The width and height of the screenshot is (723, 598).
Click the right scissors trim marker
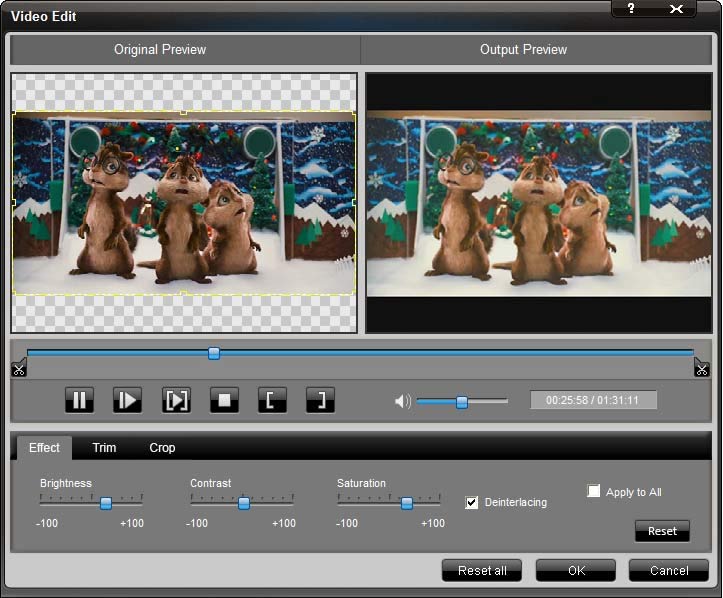pos(701,368)
